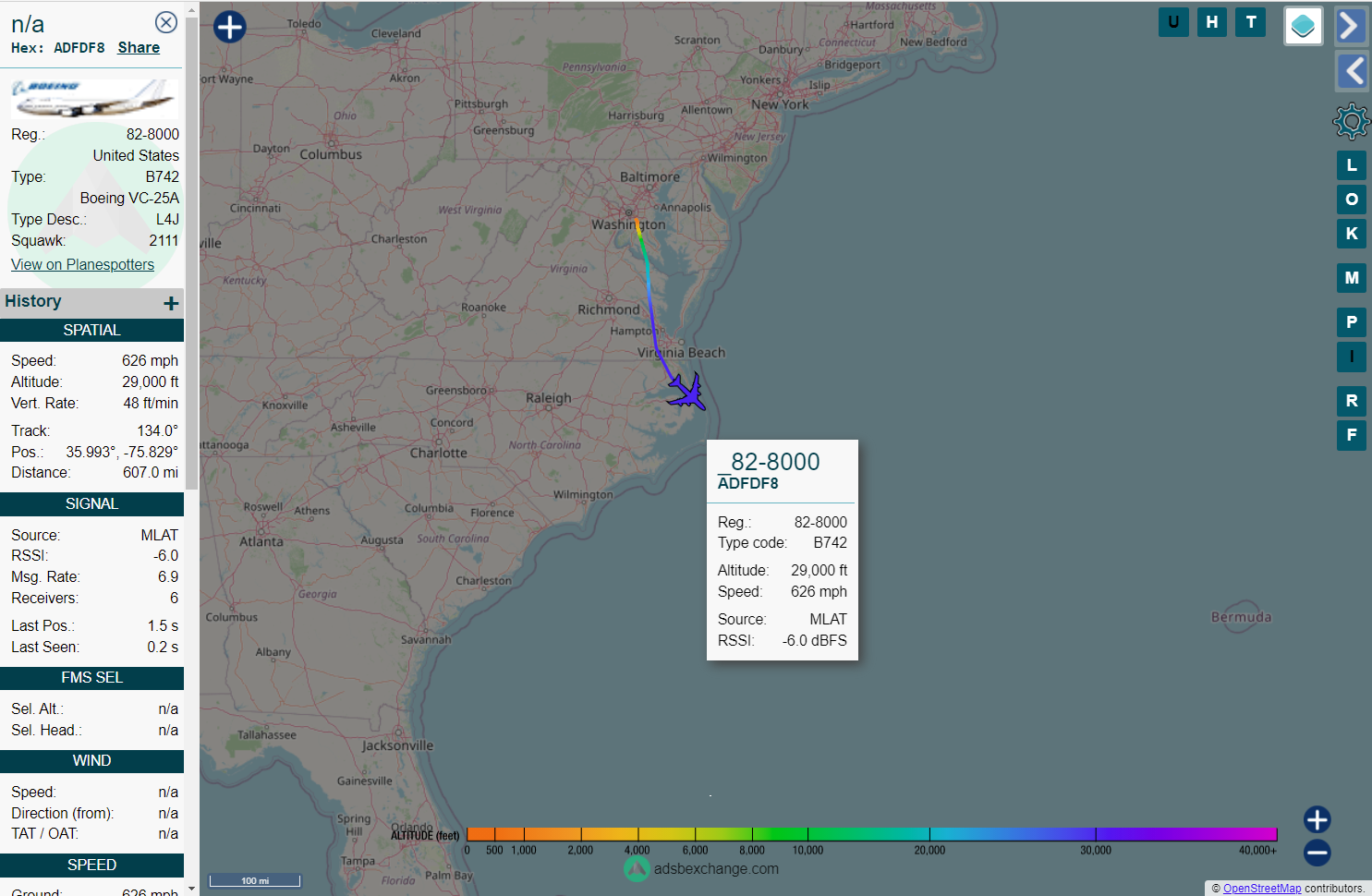
Task: Select the aircraft icon on the map
Action: [687, 392]
